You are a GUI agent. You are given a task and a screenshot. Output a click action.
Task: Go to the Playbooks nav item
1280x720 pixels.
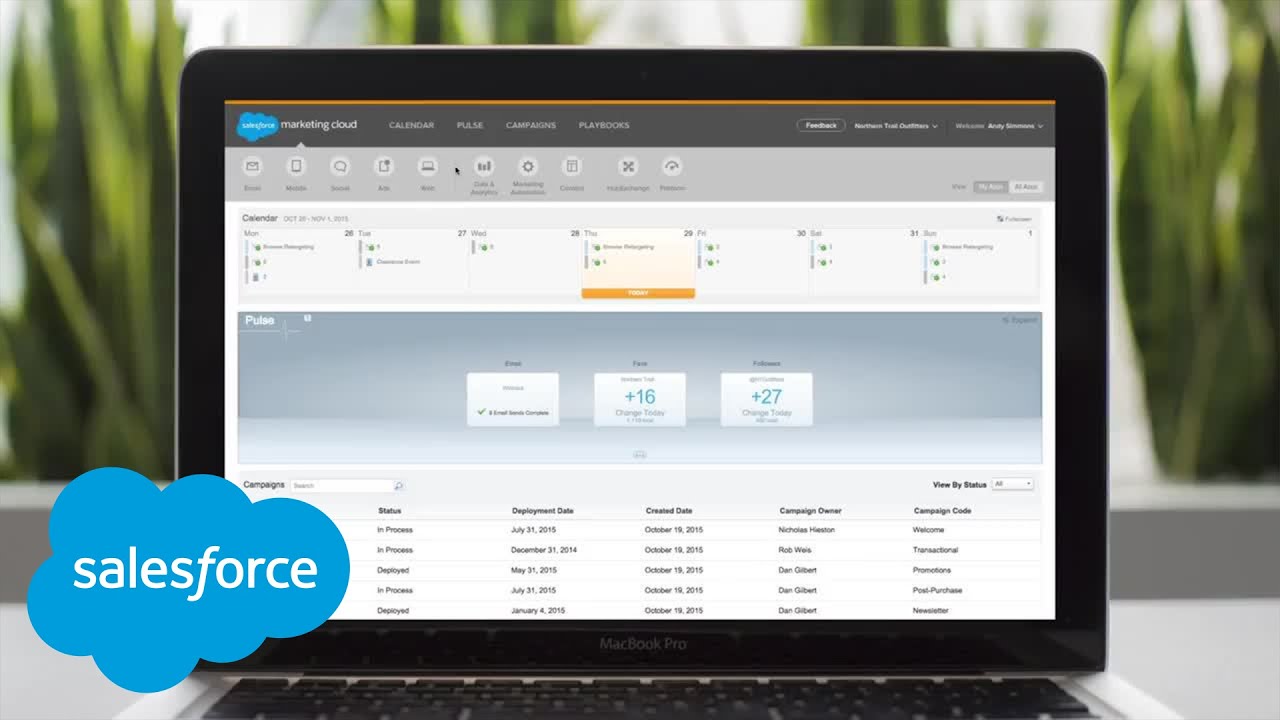coord(604,125)
